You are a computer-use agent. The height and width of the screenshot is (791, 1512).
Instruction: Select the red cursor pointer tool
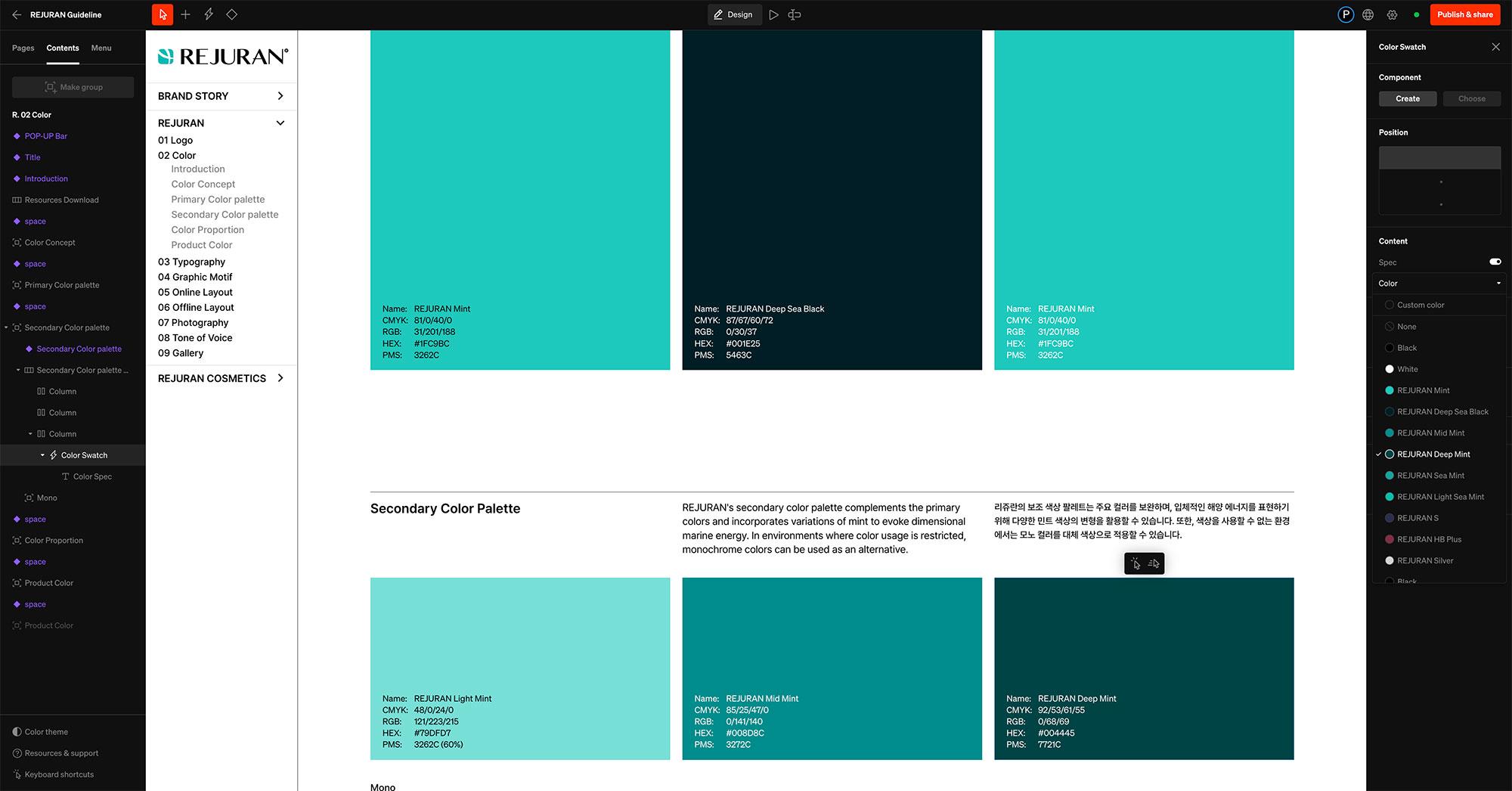[x=162, y=14]
